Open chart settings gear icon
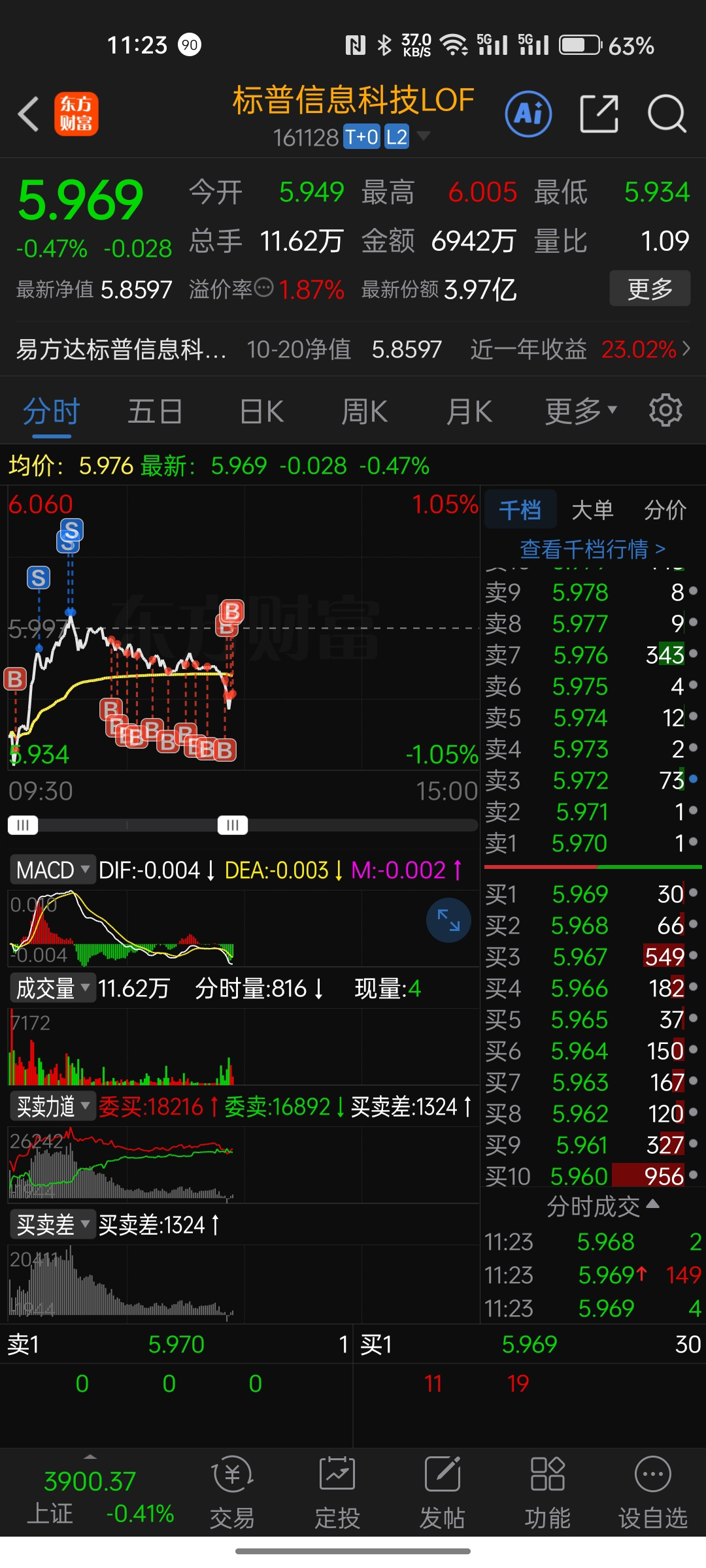The width and height of the screenshot is (706, 1568). 665,410
